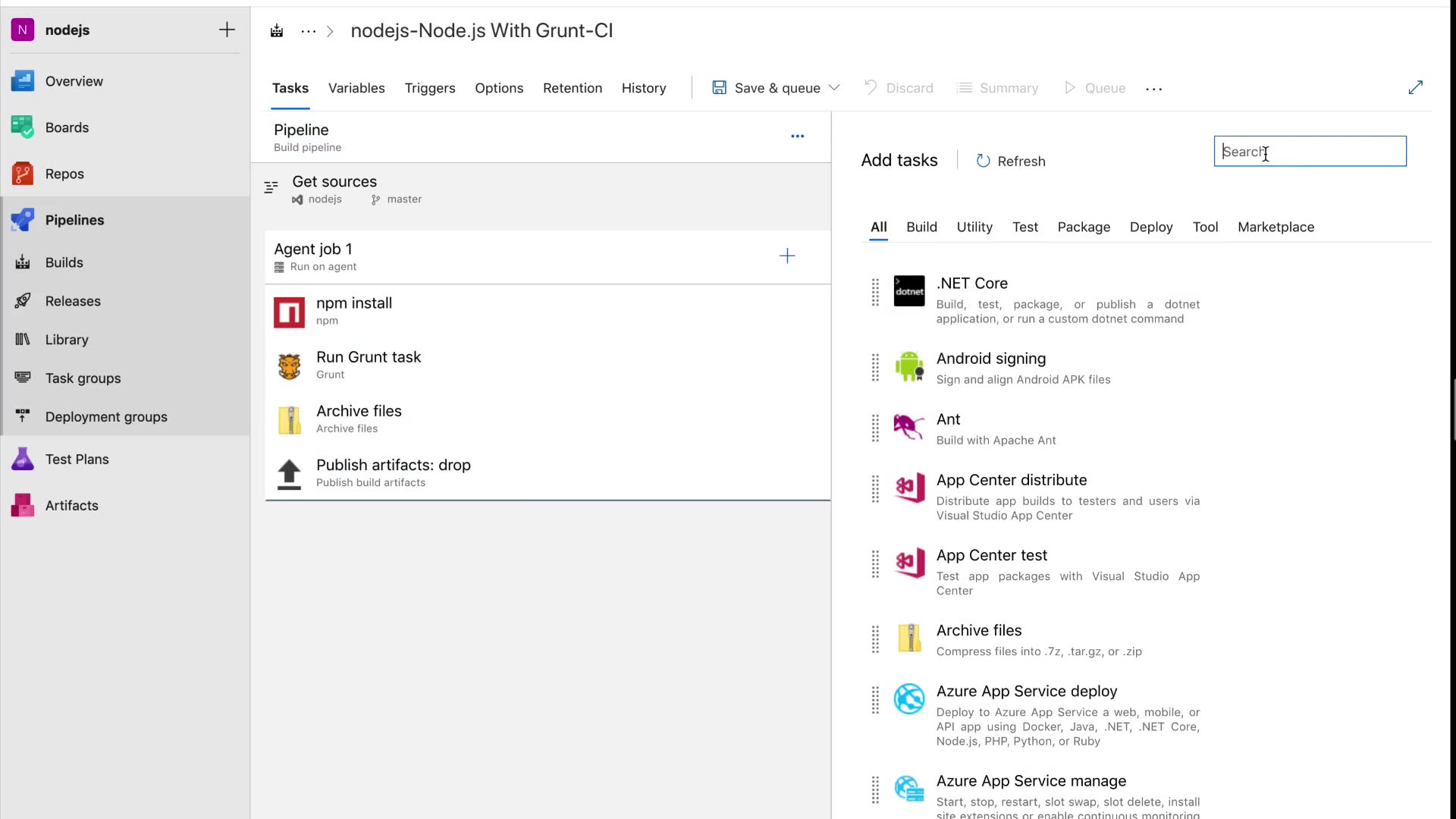Switch to the Variables tab
Viewport: 1456px width, 819px height.
[x=356, y=88]
